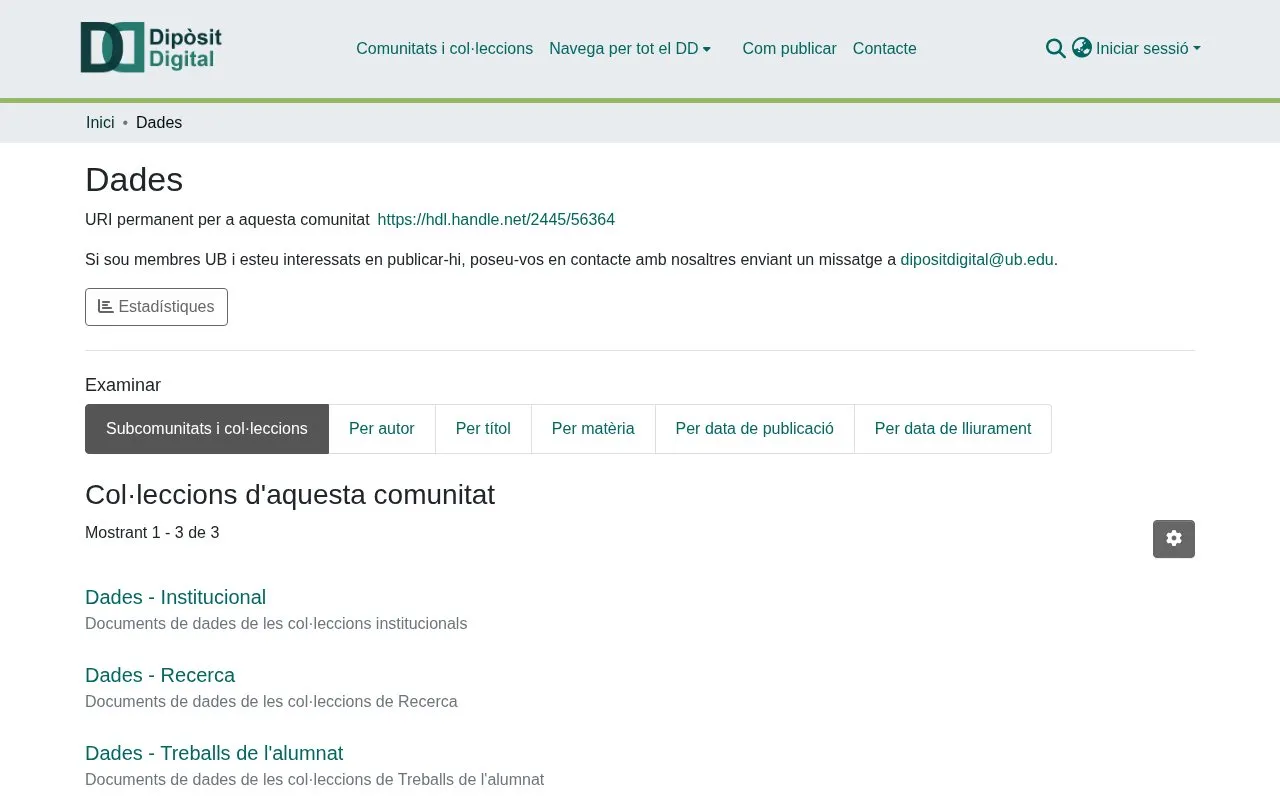The image size is (1280, 800).
Task: Click Documents de dades de Recerca description
Action: tap(271, 702)
